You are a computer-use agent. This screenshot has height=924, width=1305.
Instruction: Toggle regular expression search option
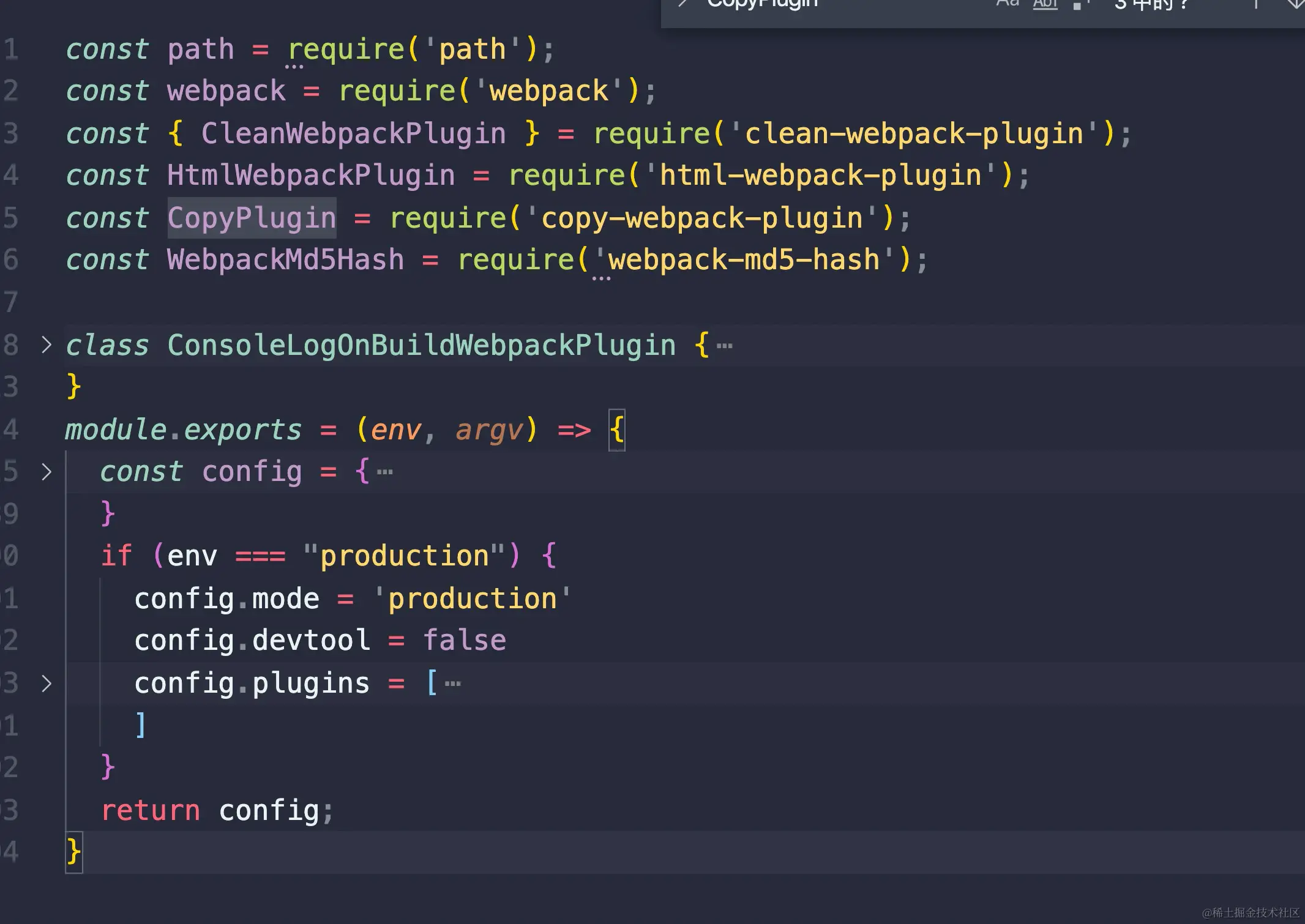click(1081, 4)
